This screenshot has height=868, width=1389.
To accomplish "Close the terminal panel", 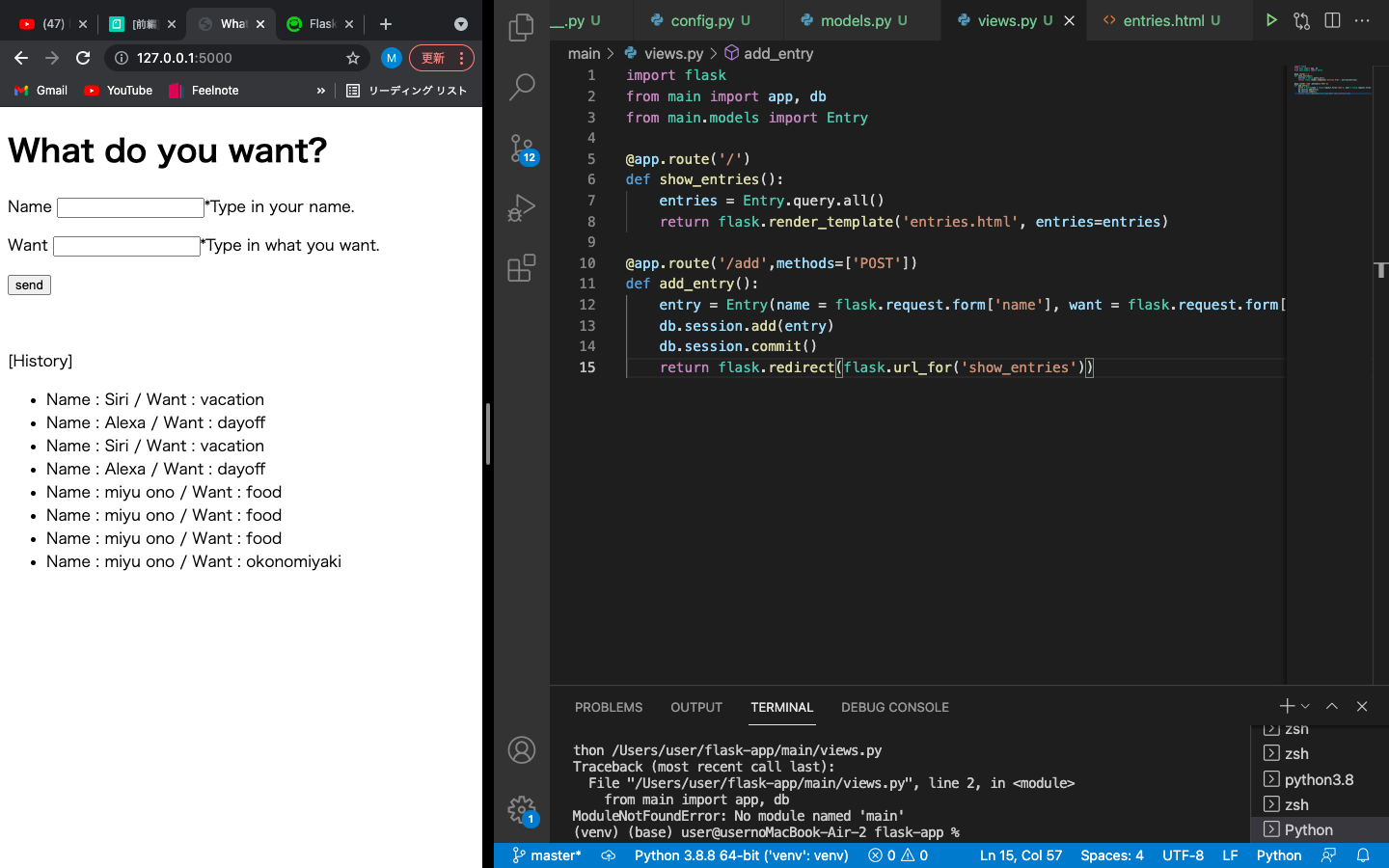I will pos(1362,706).
